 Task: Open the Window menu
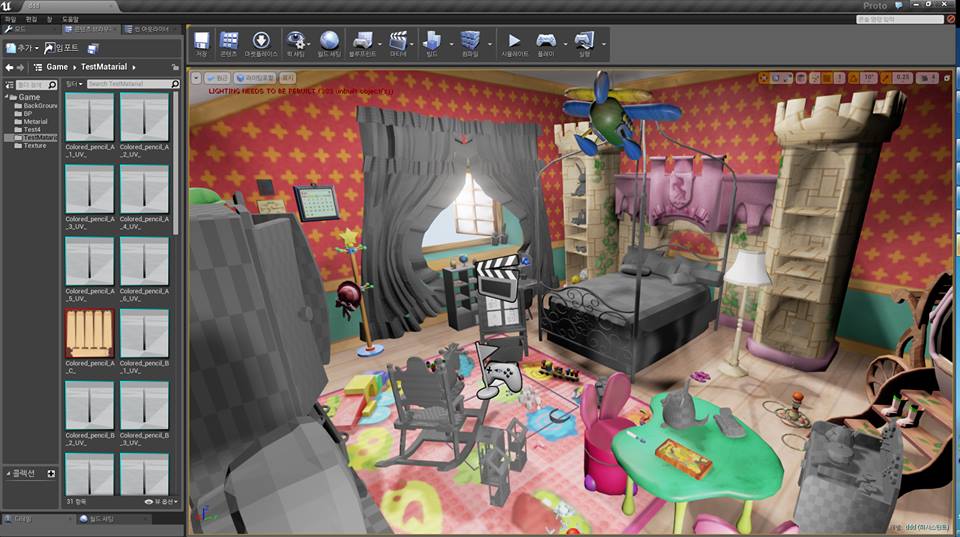click(x=50, y=20)
